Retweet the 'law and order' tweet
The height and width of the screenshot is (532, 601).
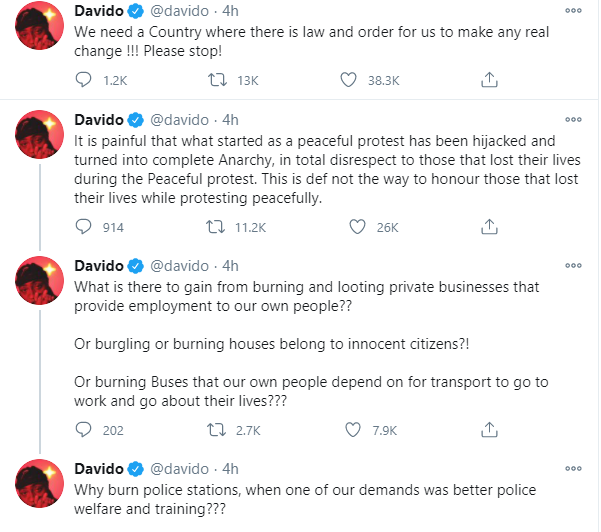pyautogui.click(x=218, y=78)
